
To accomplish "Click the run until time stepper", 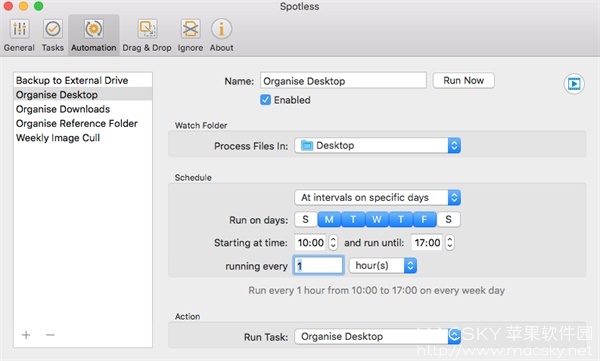I will 450,242.
